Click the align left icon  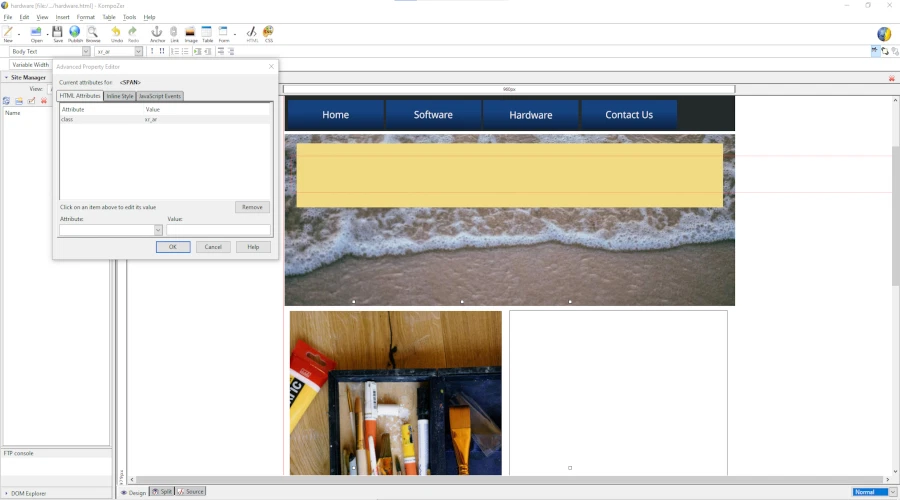pyautogui.click(x=221, y=51)
